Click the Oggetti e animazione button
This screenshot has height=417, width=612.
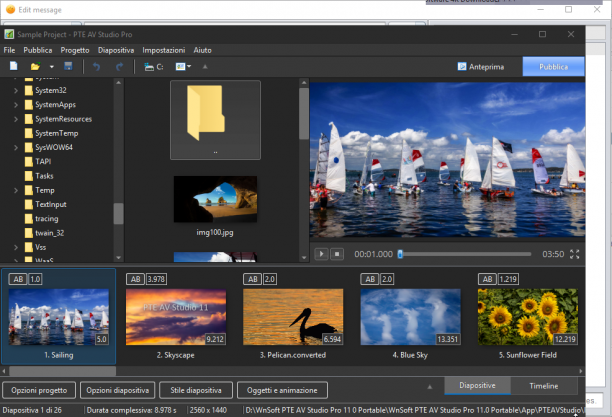tap(282, 390)
